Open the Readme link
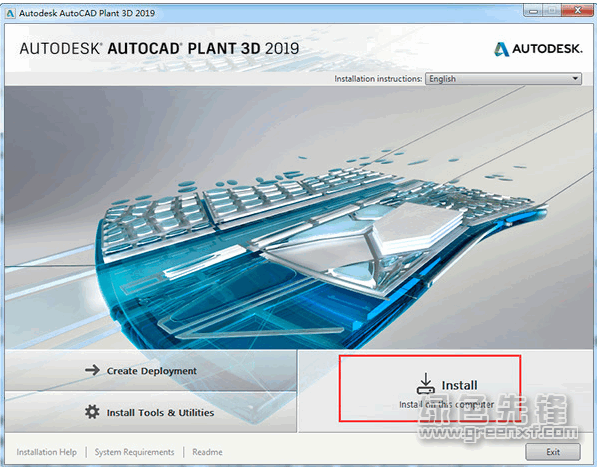 point(208,452)
